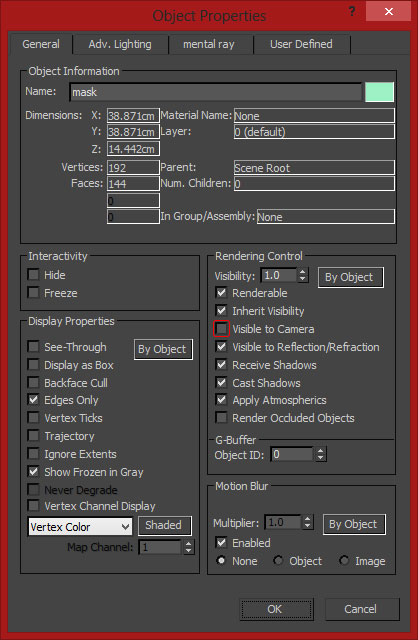
Task: Click the help question mark icon
Action: (x=351, y=11)
